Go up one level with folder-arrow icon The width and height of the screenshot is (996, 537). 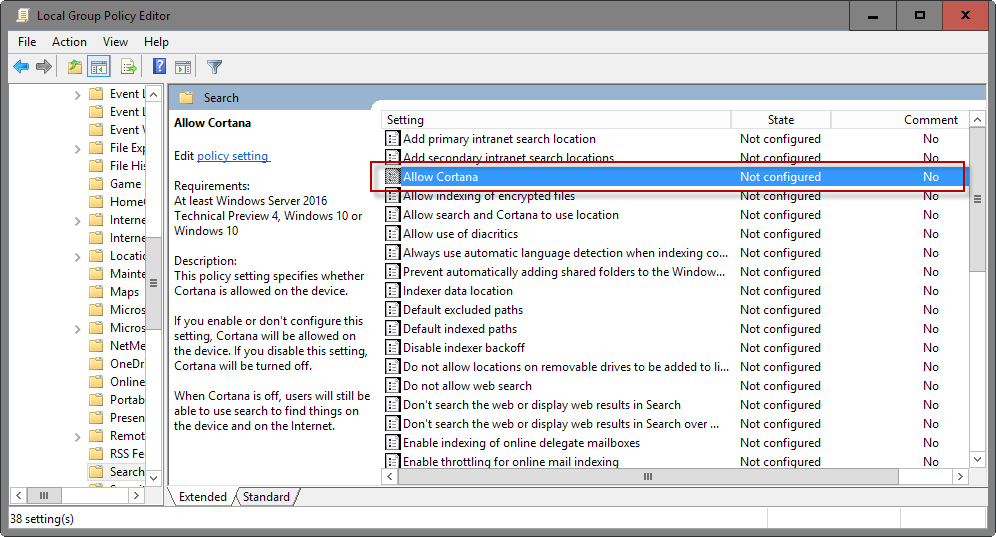[75, 67]
